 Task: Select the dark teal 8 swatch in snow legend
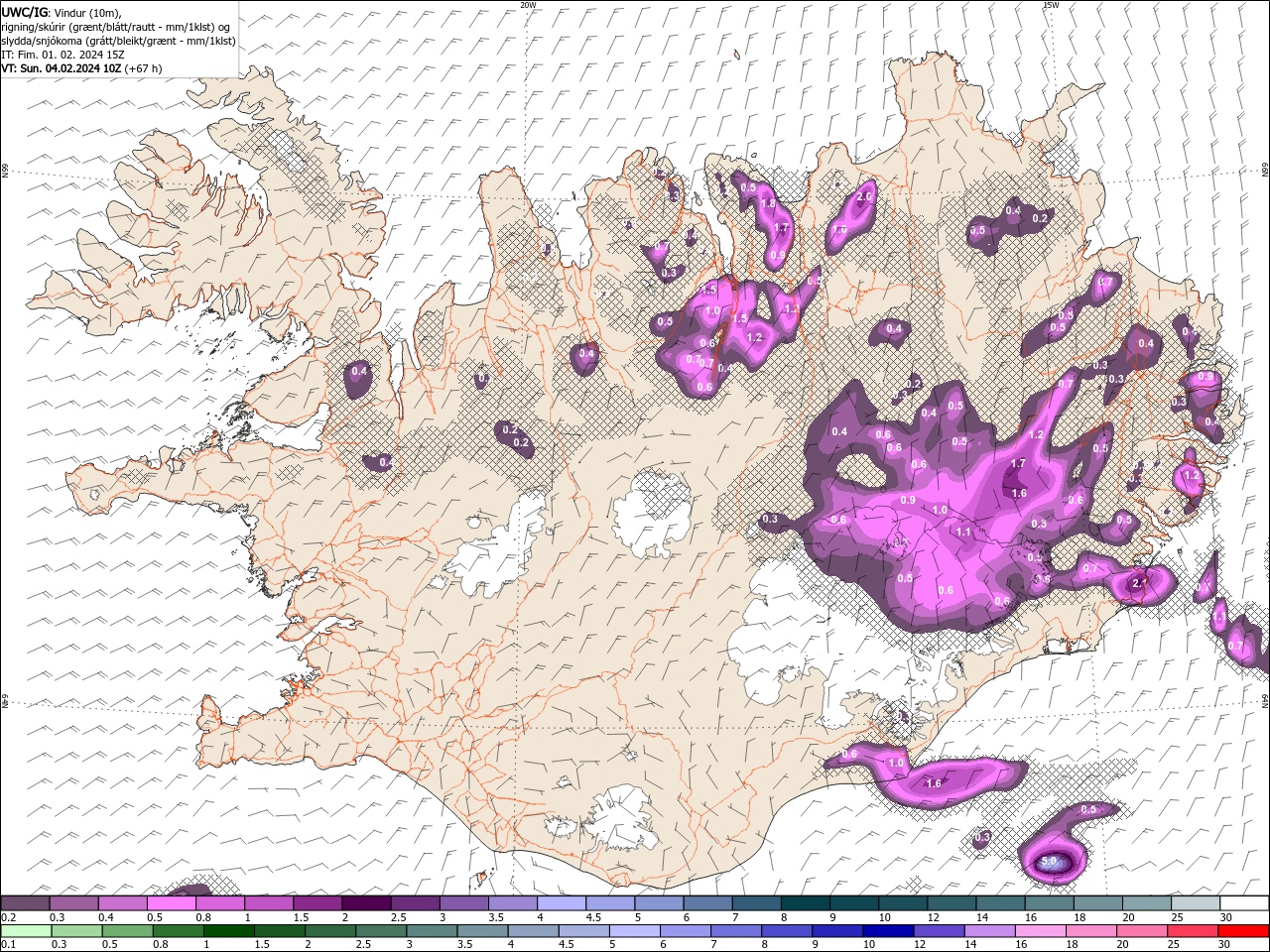pos(805,903)
